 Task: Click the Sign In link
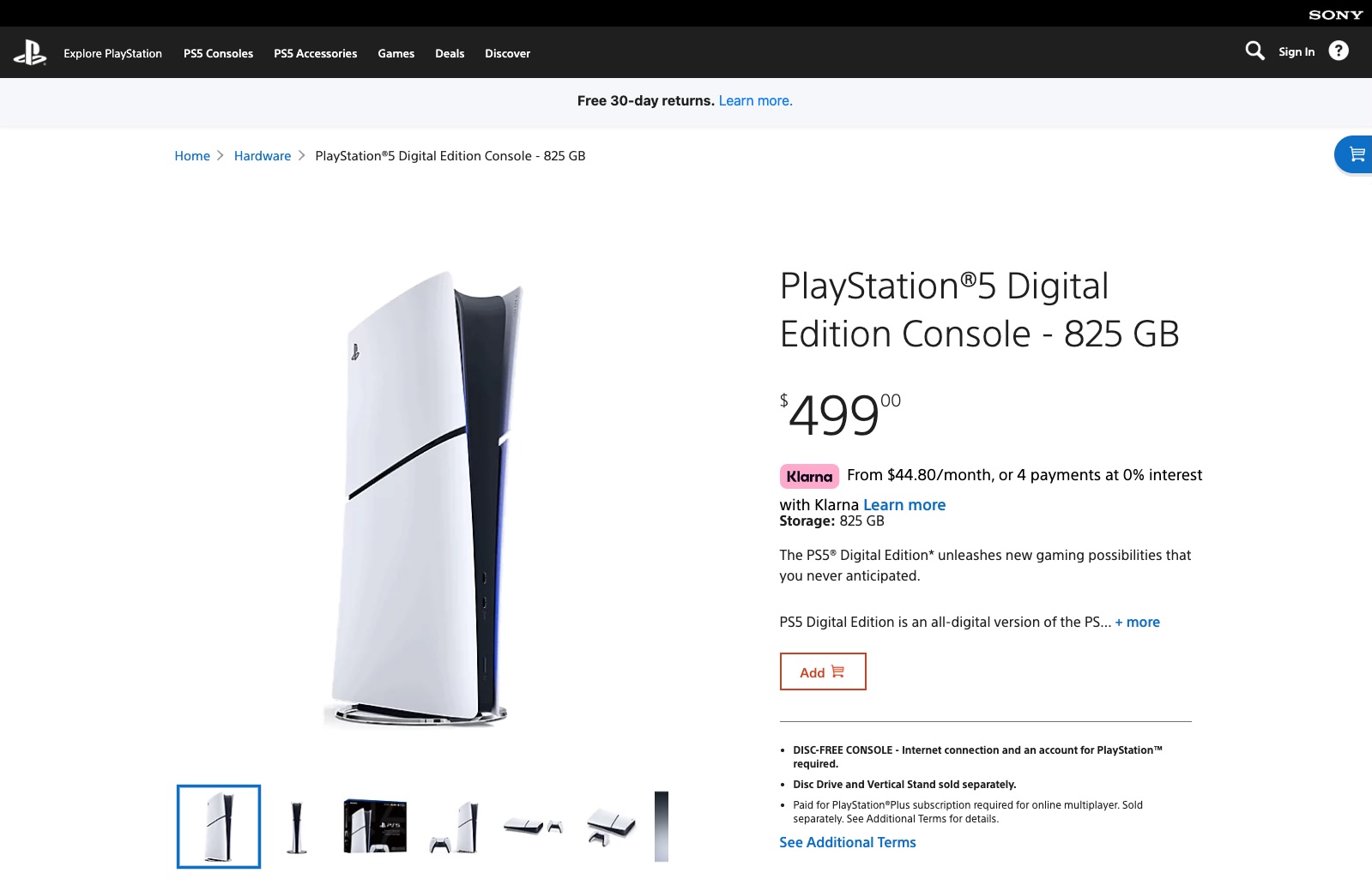[x=1296, y=52]
